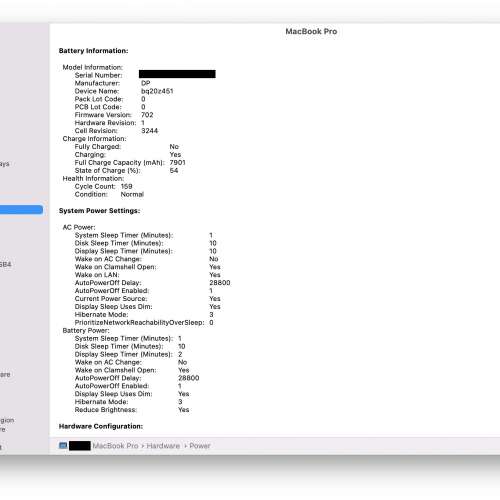Click the Current Power Source label

(111, 299)
